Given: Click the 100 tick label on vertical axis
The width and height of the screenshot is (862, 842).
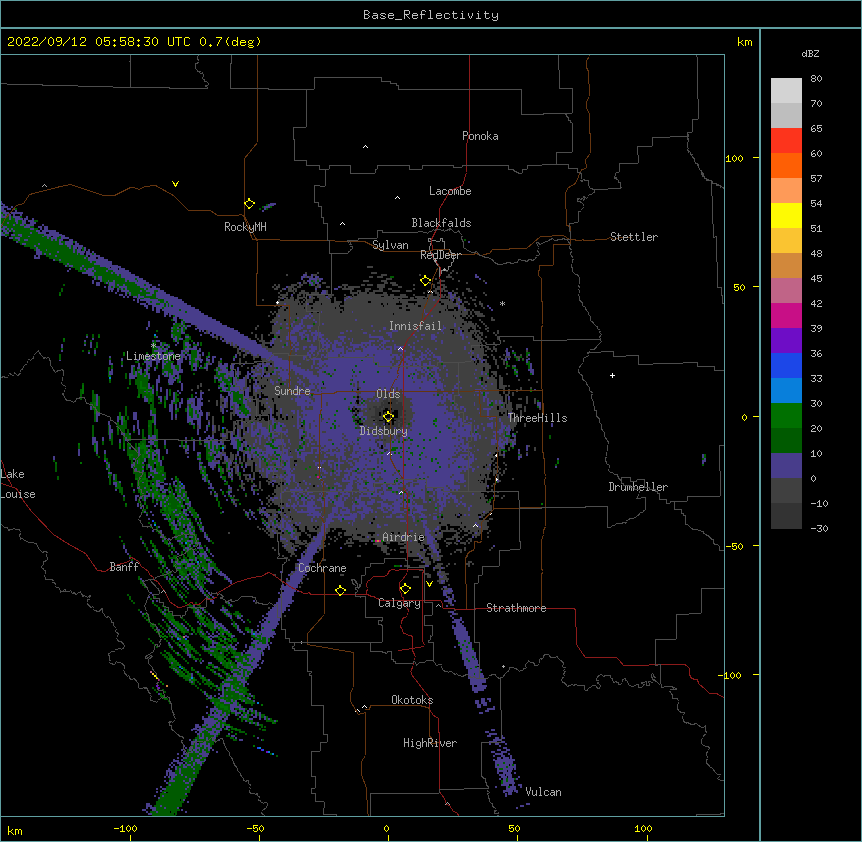Looking at the screenshot, I should (x=734, y=158).
